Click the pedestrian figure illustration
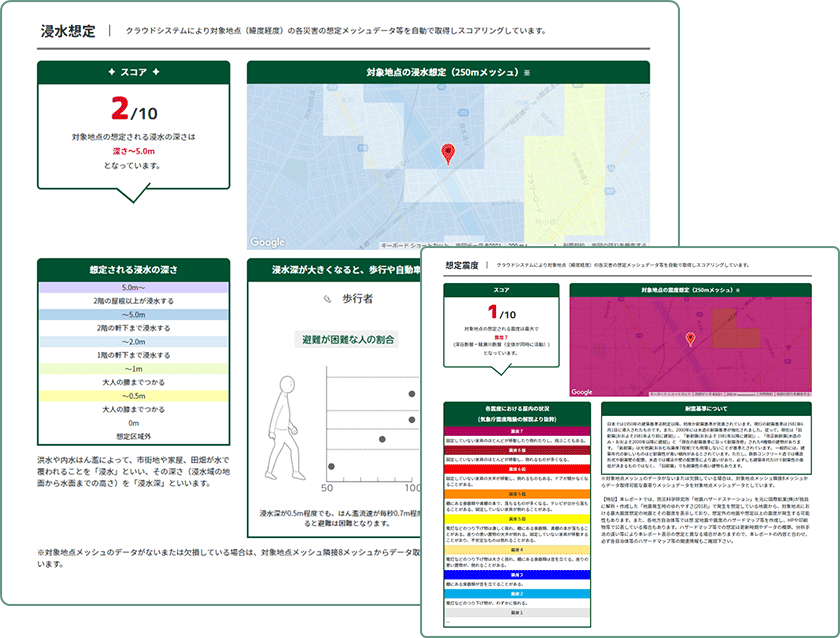Screen dimensions: 840x638 [x=284, y=427]
